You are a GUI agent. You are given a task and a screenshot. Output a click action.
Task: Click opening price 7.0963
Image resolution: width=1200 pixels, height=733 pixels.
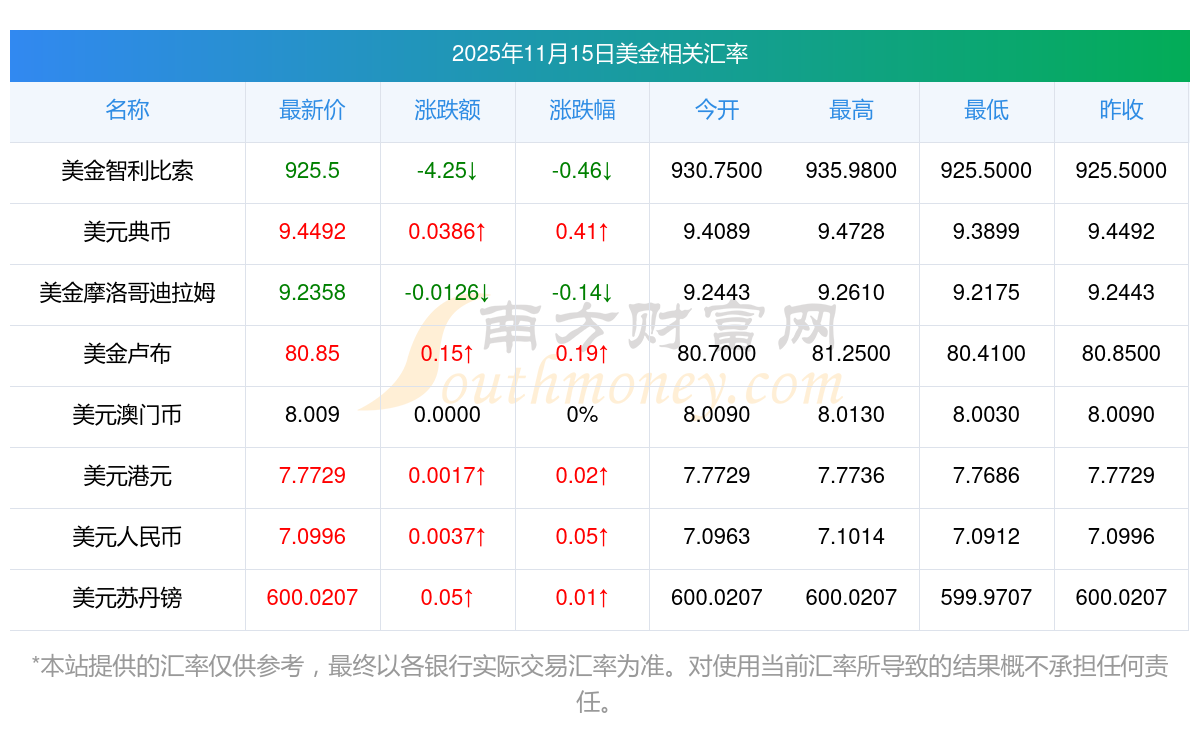[x=717, y=537]
